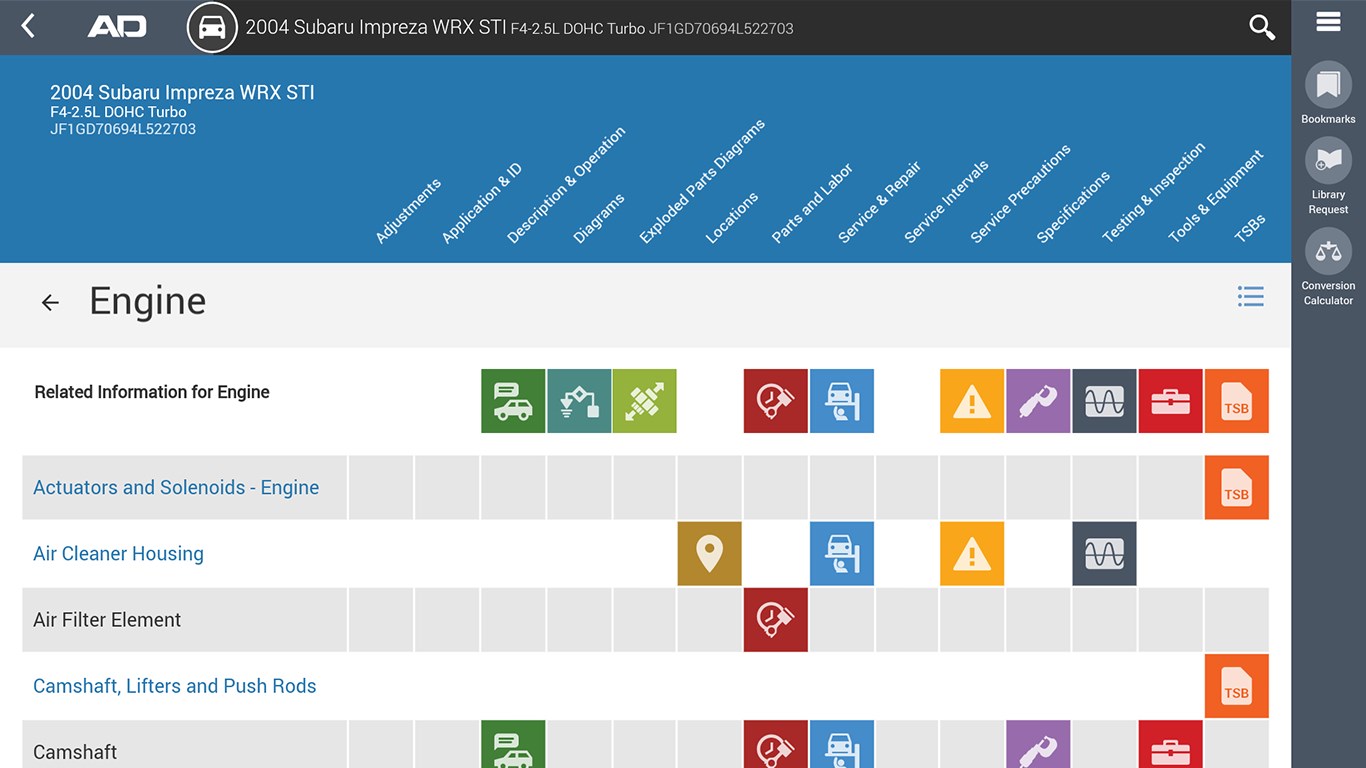Open the Conversion Calculator

pos(1328,267)
